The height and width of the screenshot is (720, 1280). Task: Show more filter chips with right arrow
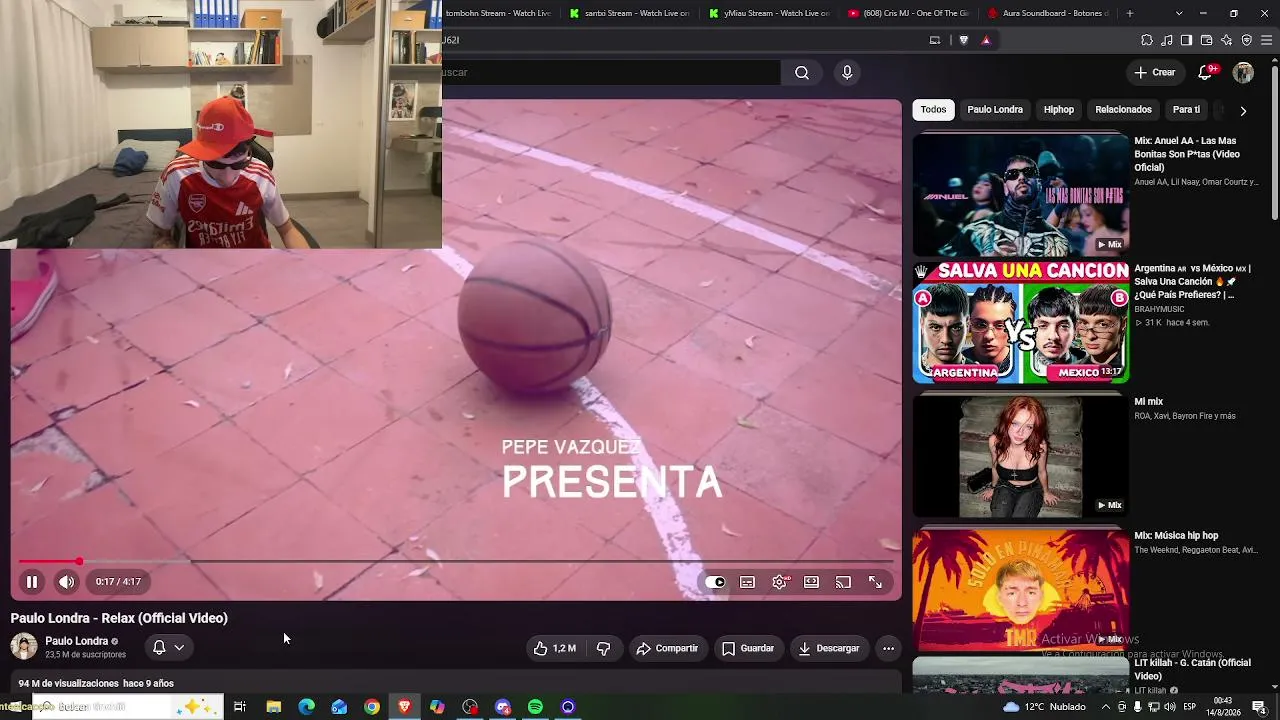point(1243,111)
